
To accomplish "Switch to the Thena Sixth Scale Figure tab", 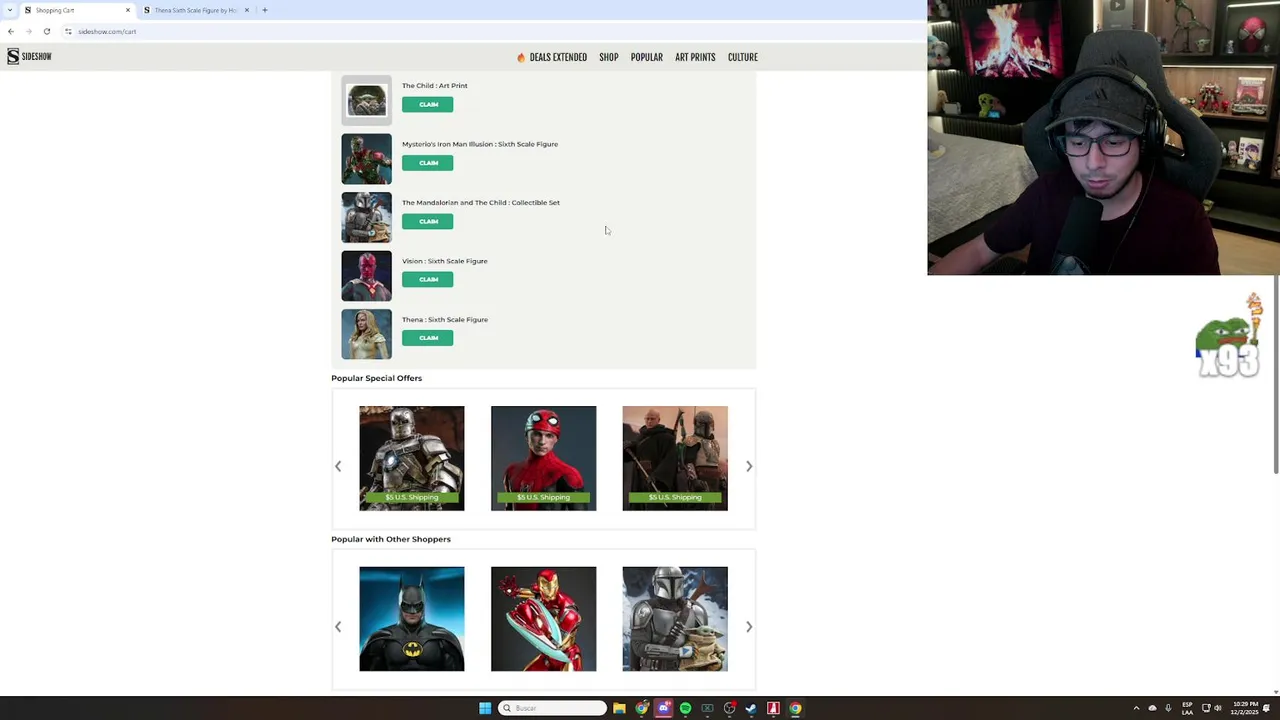I will click(x=196, y=10).
